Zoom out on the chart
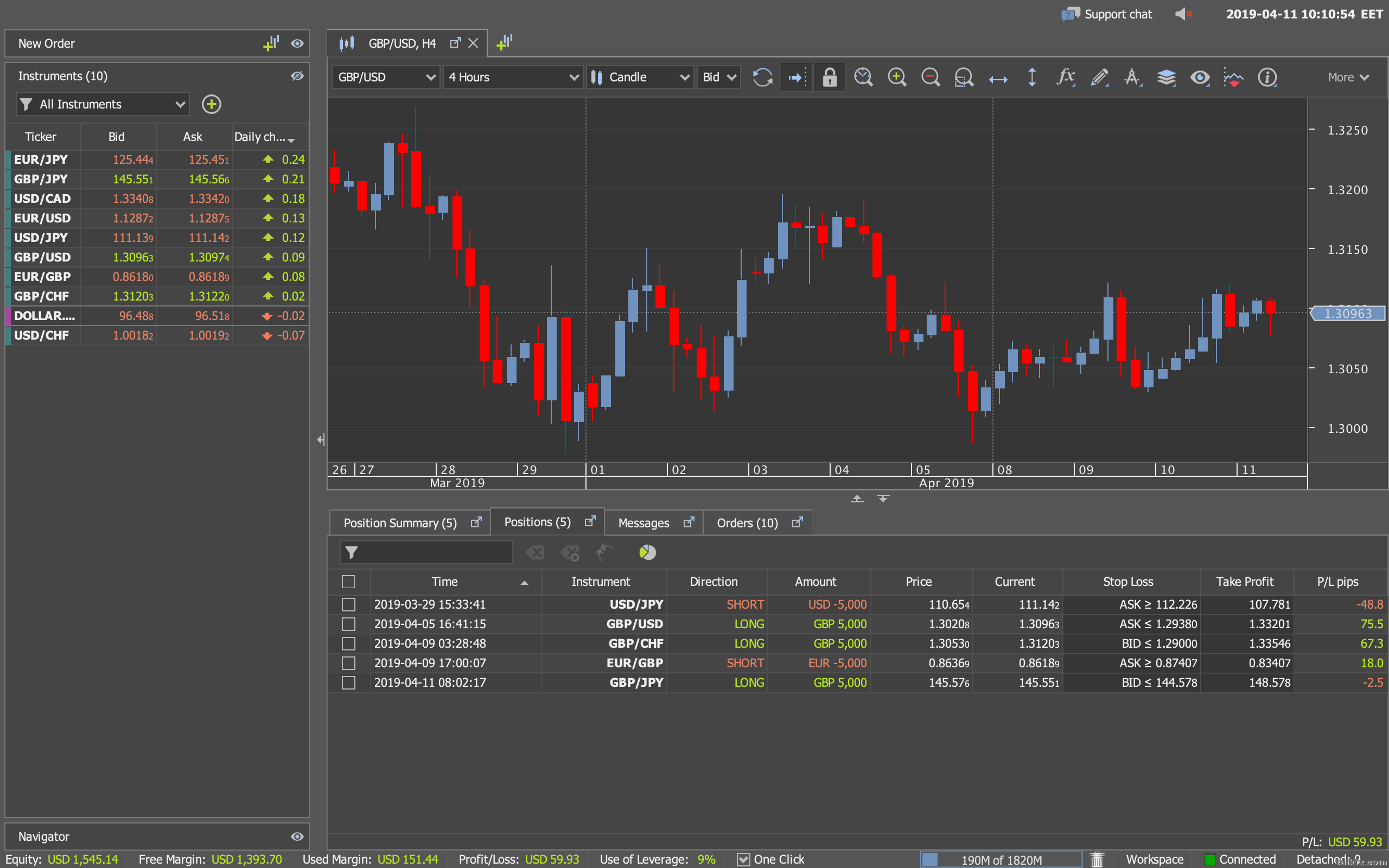 [x=931, y=77]
